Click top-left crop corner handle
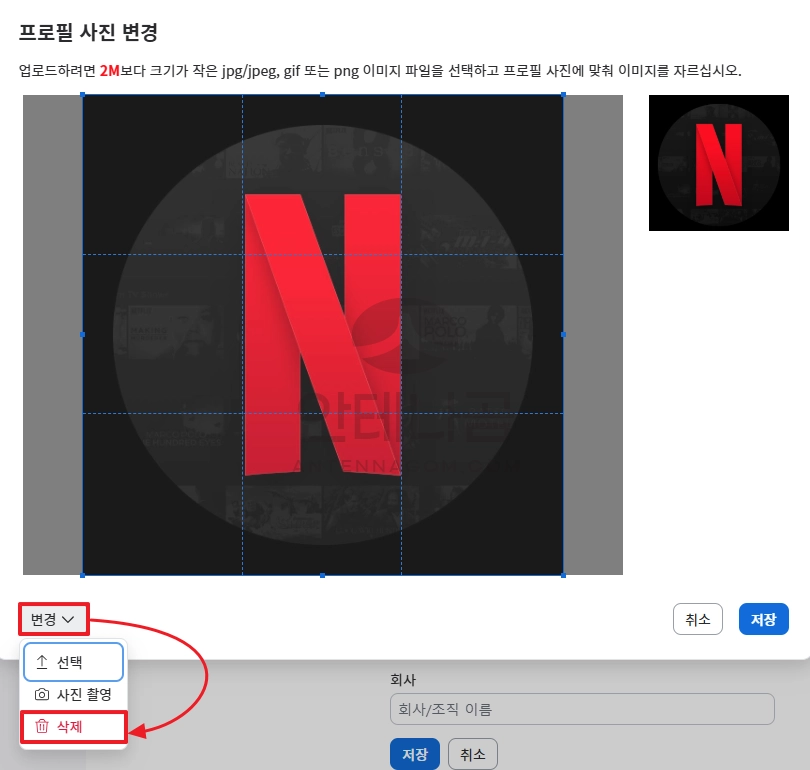 pos(83,95)
